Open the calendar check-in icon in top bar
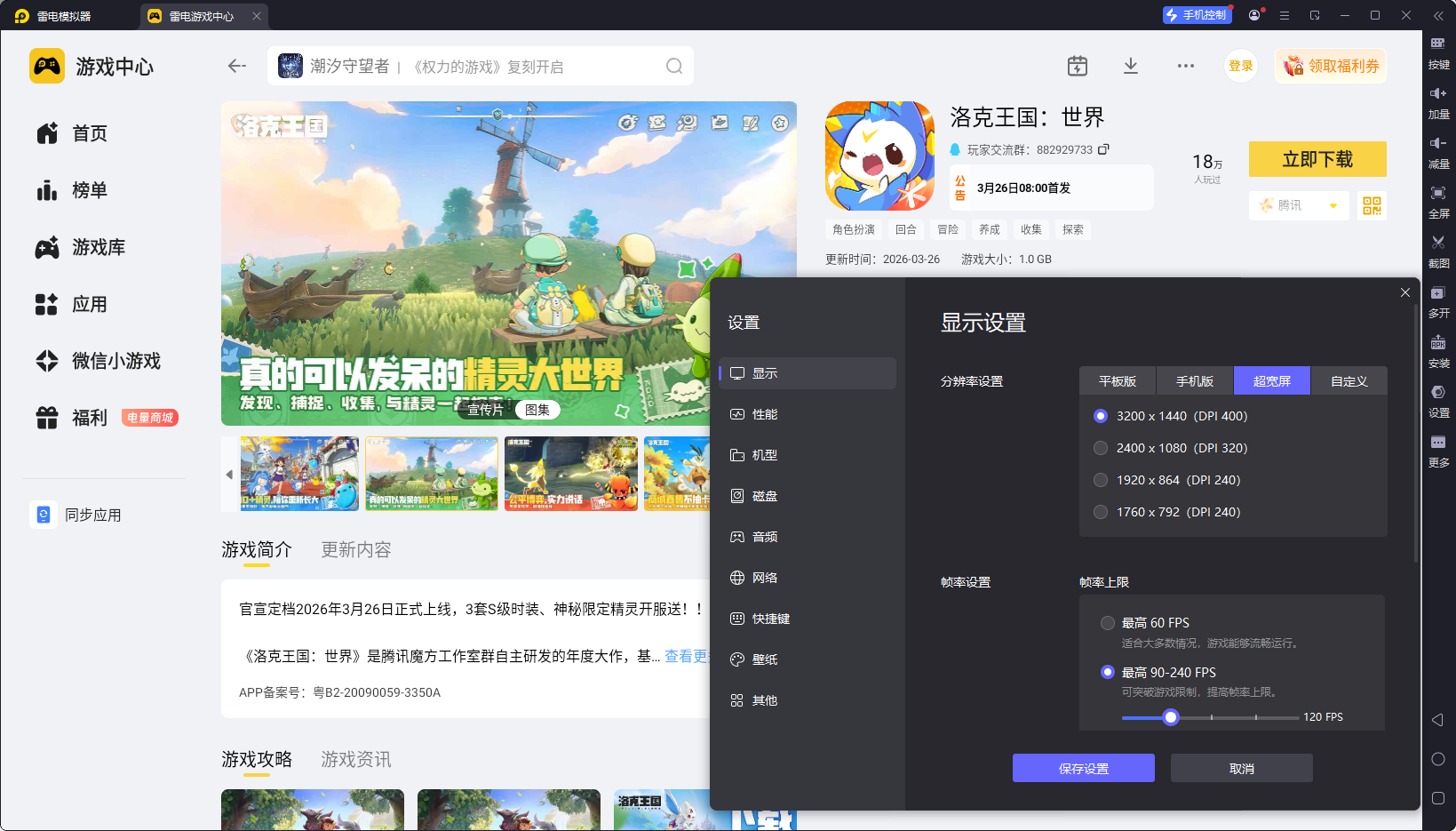 tap(1077, 66)
